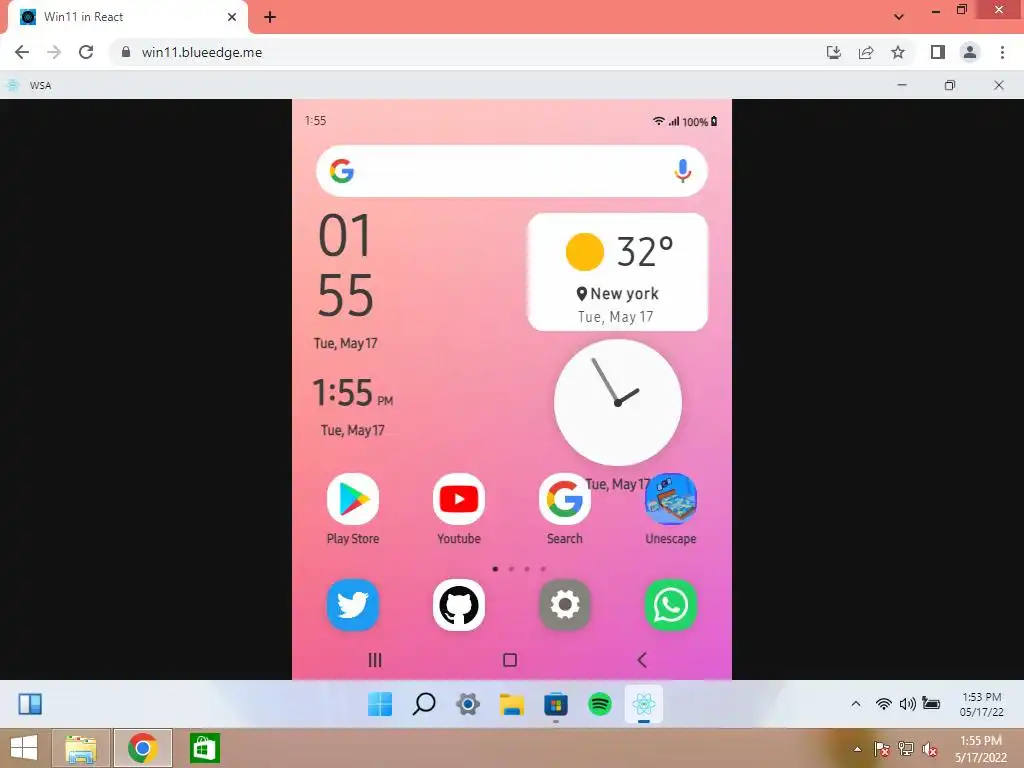
Task: Open the Chrome profile avatar
Action: (x=970, y=52)
